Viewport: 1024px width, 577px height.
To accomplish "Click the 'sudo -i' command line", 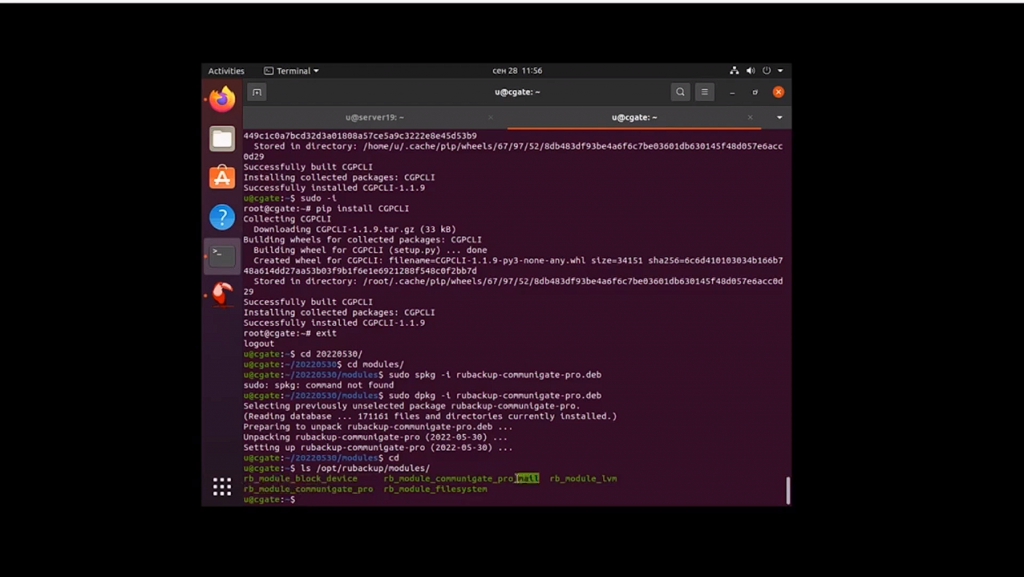I will pyautogui.click(x=319, y=198).
